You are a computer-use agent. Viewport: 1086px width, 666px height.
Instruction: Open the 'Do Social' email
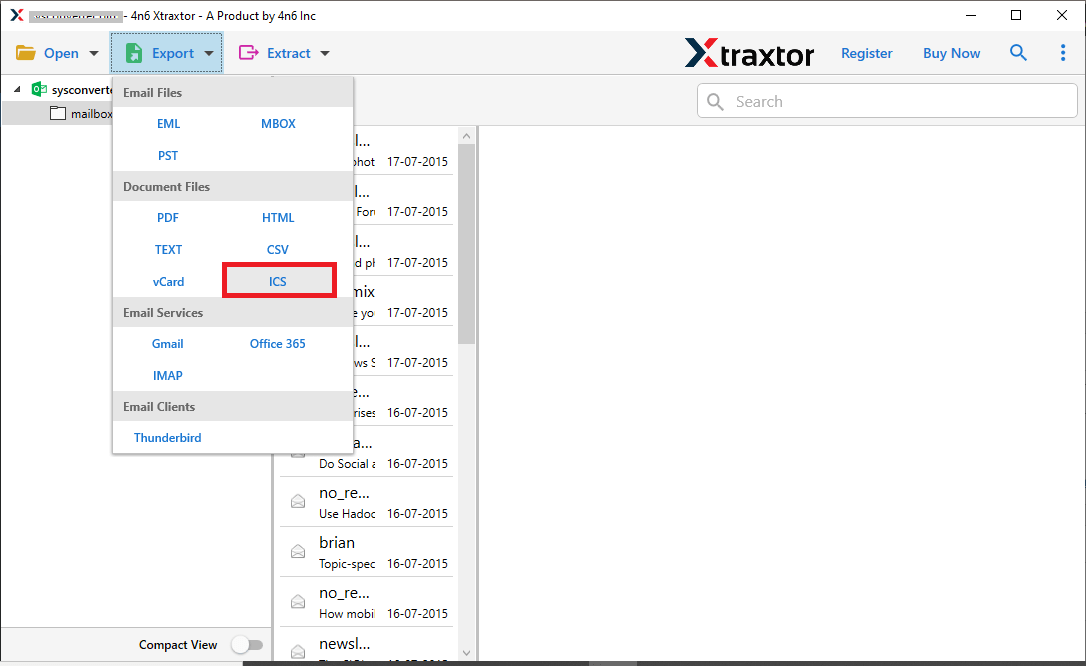click(x=366, y=452)
